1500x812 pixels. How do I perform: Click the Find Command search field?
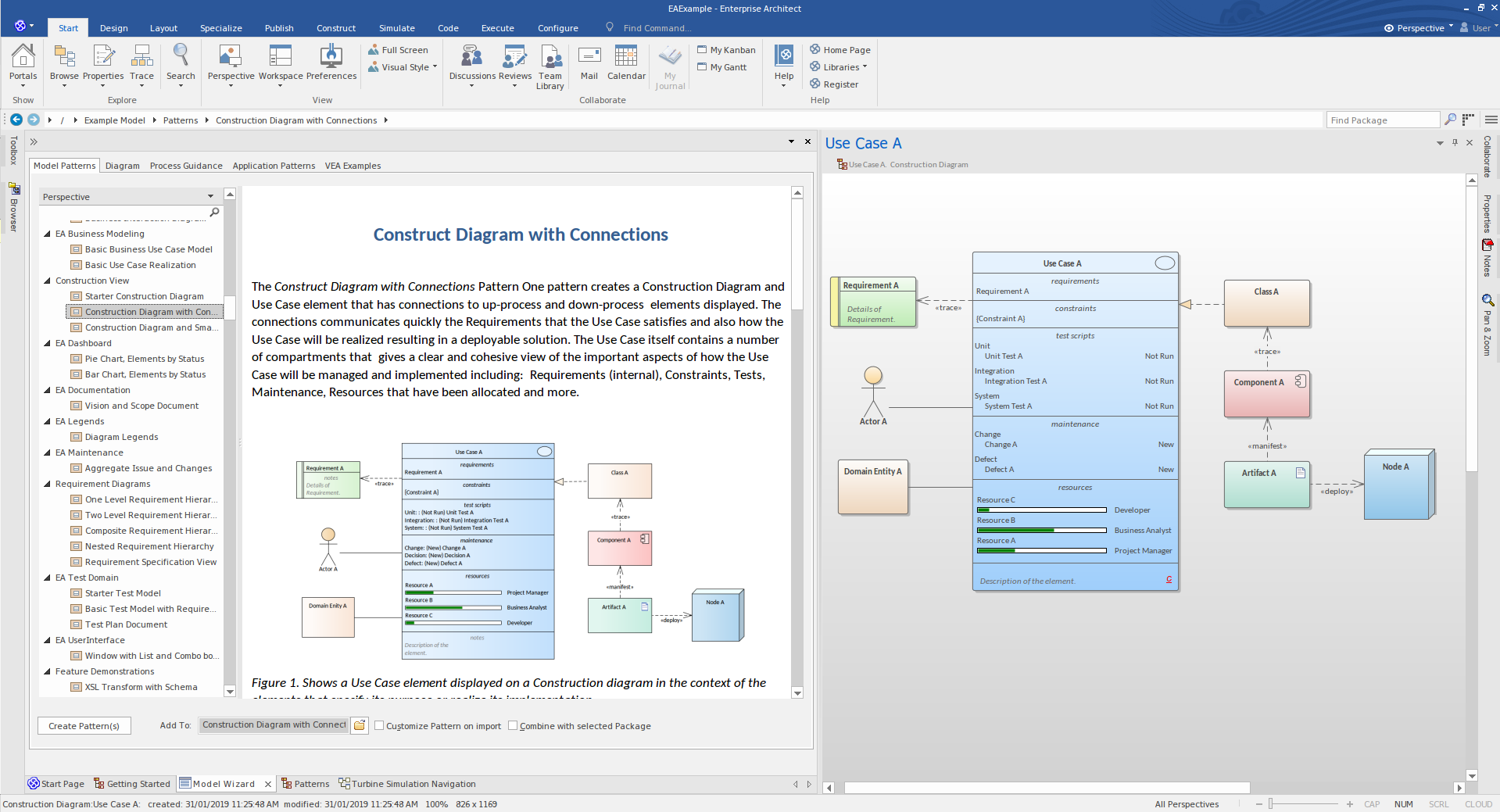(657, 28)
